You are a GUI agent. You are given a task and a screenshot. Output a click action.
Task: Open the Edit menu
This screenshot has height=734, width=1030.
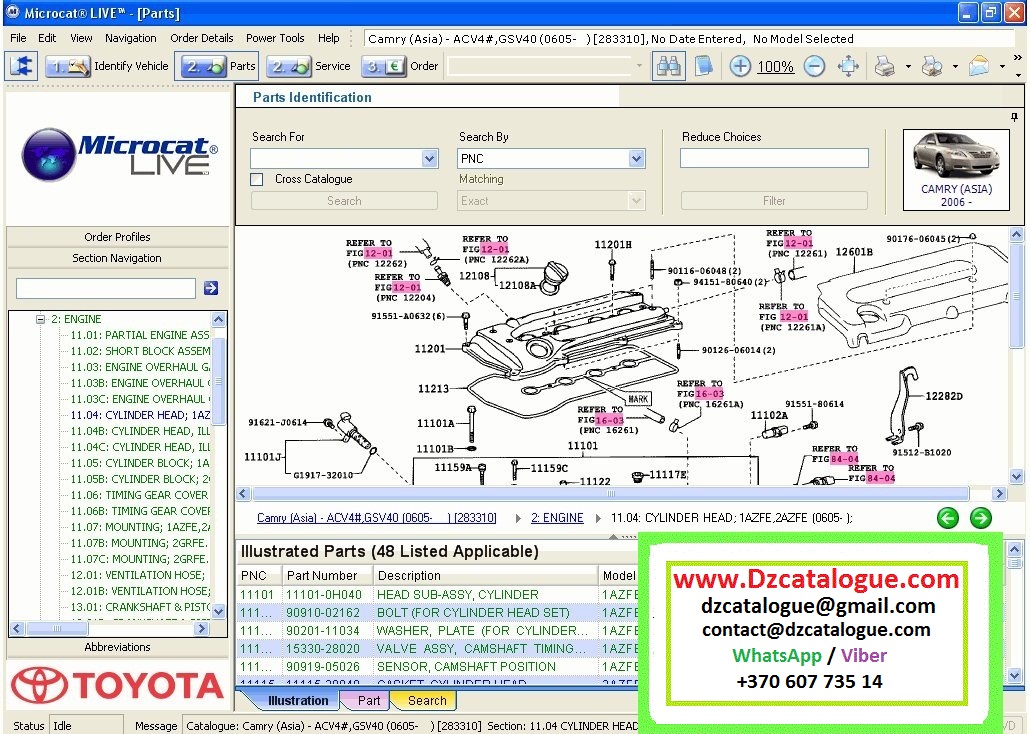click(x=47, y=38)
